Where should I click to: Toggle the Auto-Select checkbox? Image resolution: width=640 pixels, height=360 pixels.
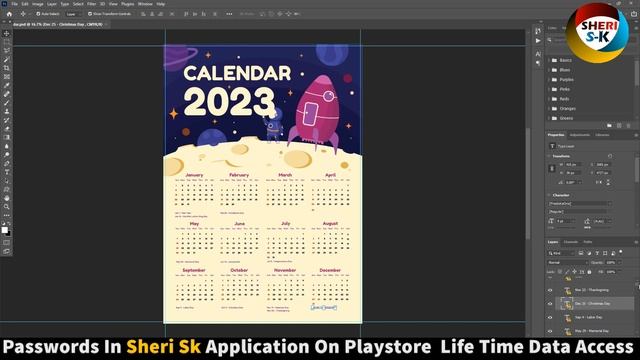coord(38,14)
